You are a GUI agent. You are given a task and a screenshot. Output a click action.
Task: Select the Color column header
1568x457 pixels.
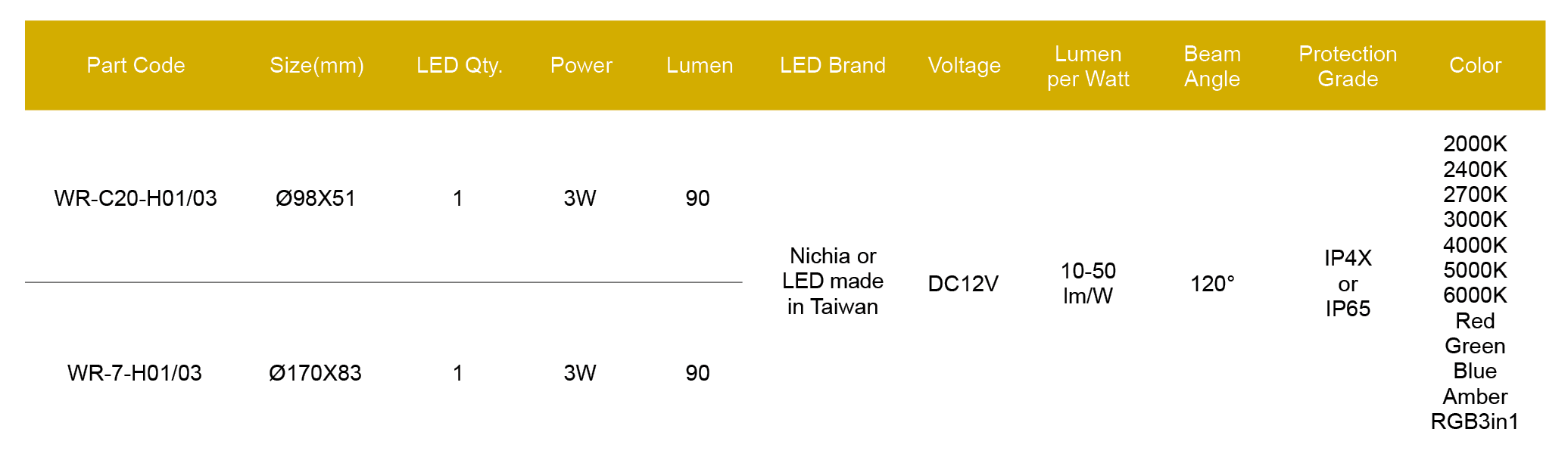[x=1474, y=66]
